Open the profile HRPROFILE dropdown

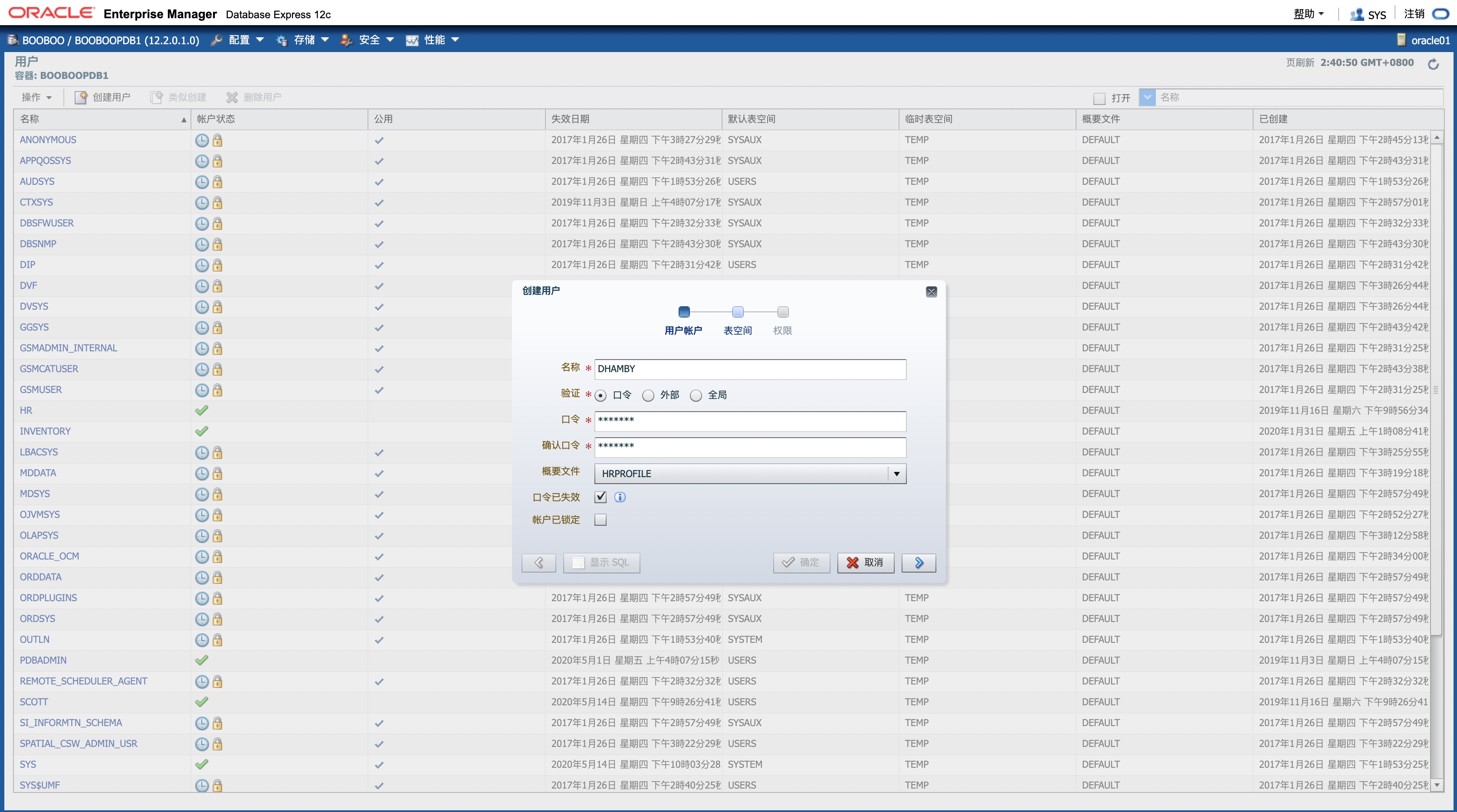pos(896,474)
